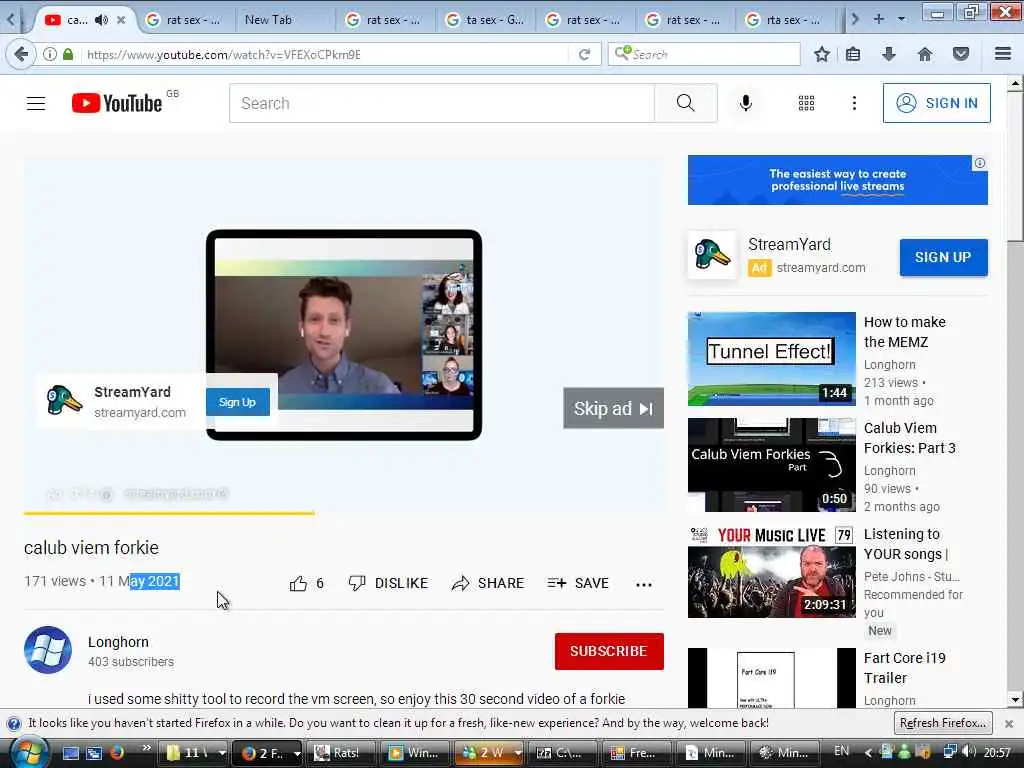Dislike the video with thumbs-down icon

click(357, 583)
